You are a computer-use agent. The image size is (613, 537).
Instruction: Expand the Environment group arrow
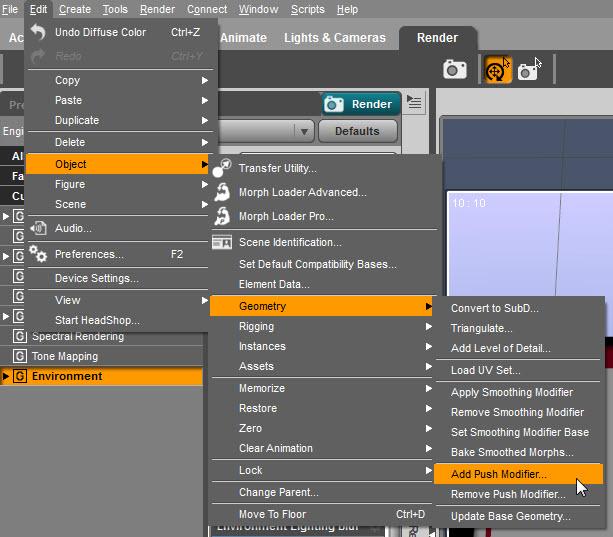pyautogui.click(x=5, y=376)
